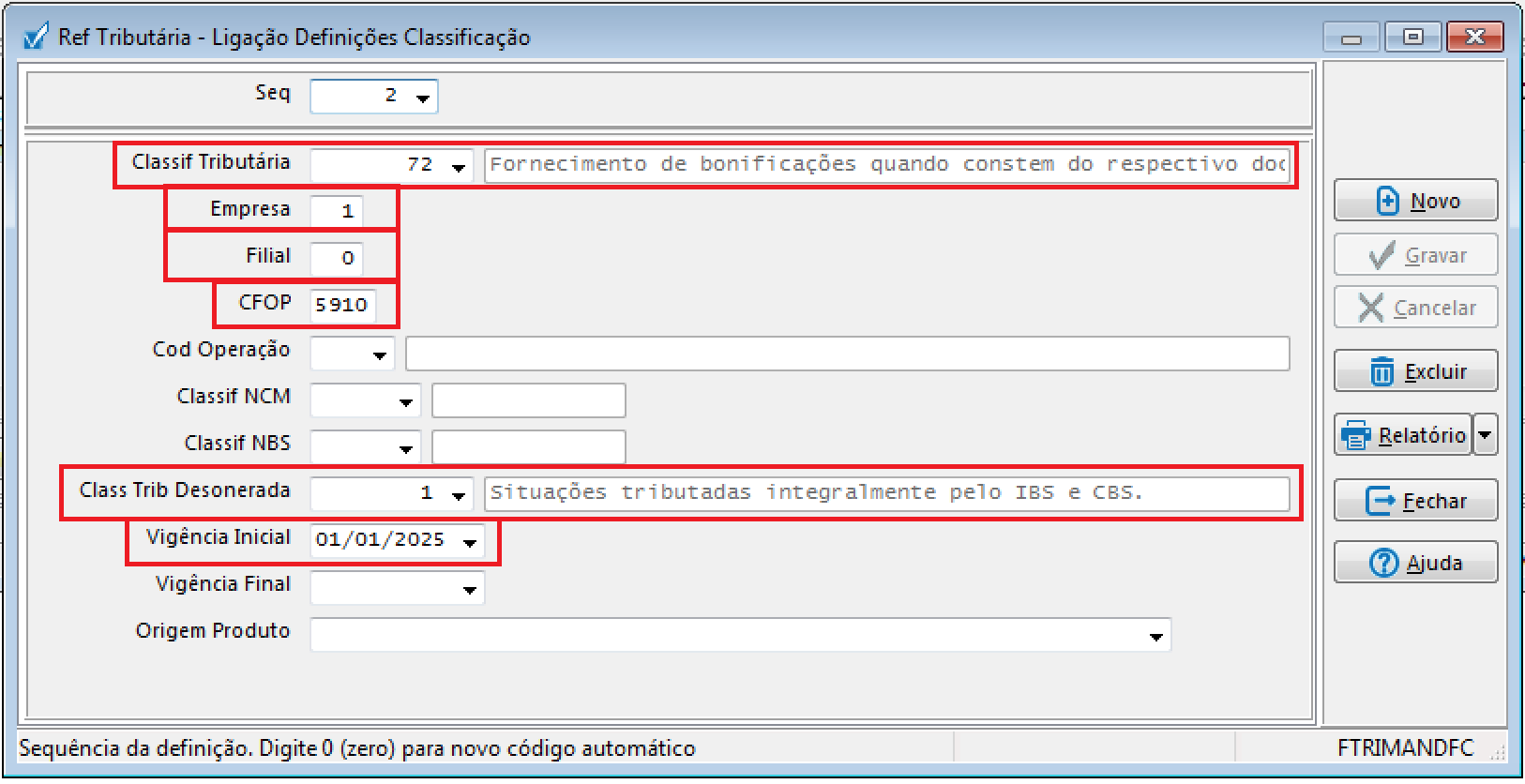Expand the Cod Operação dropdown

(380, 354)
